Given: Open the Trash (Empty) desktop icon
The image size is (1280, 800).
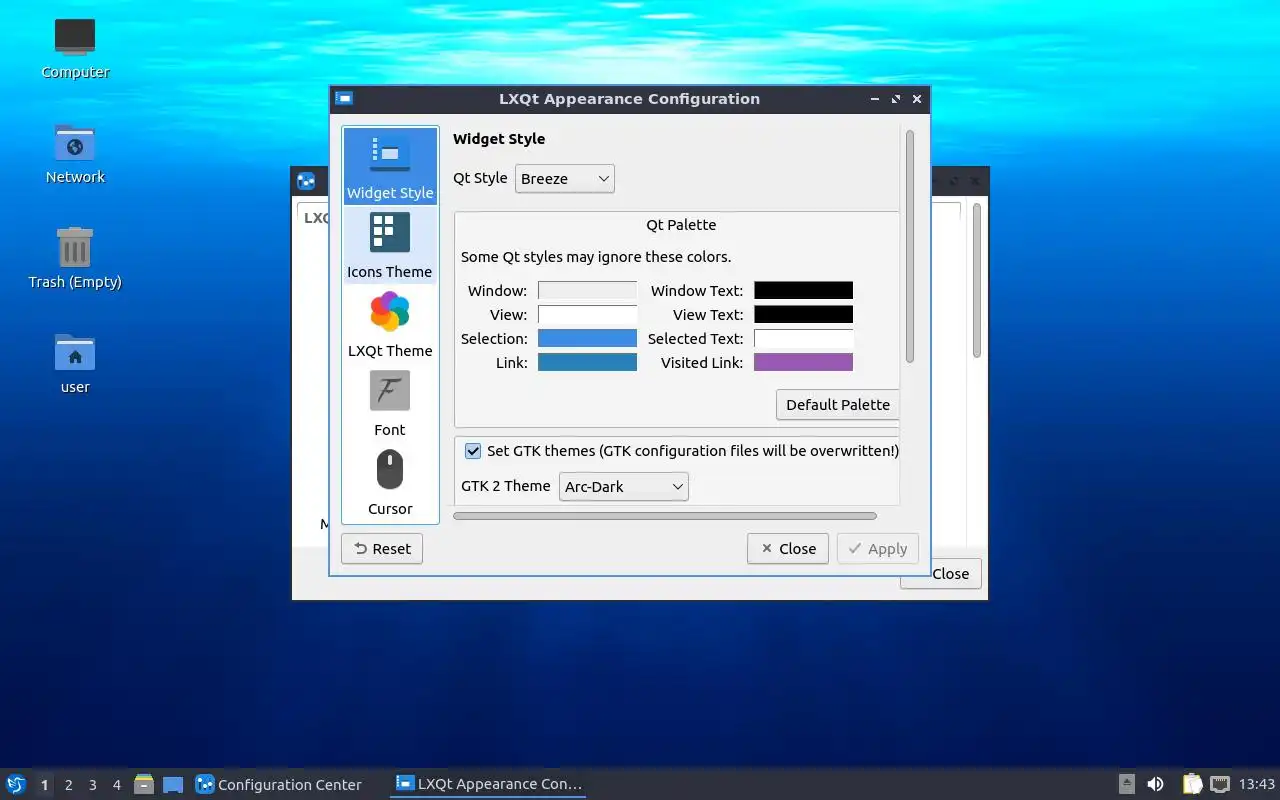Looking at the screenshot, I should pyautogui.click(x=75, y=258).
